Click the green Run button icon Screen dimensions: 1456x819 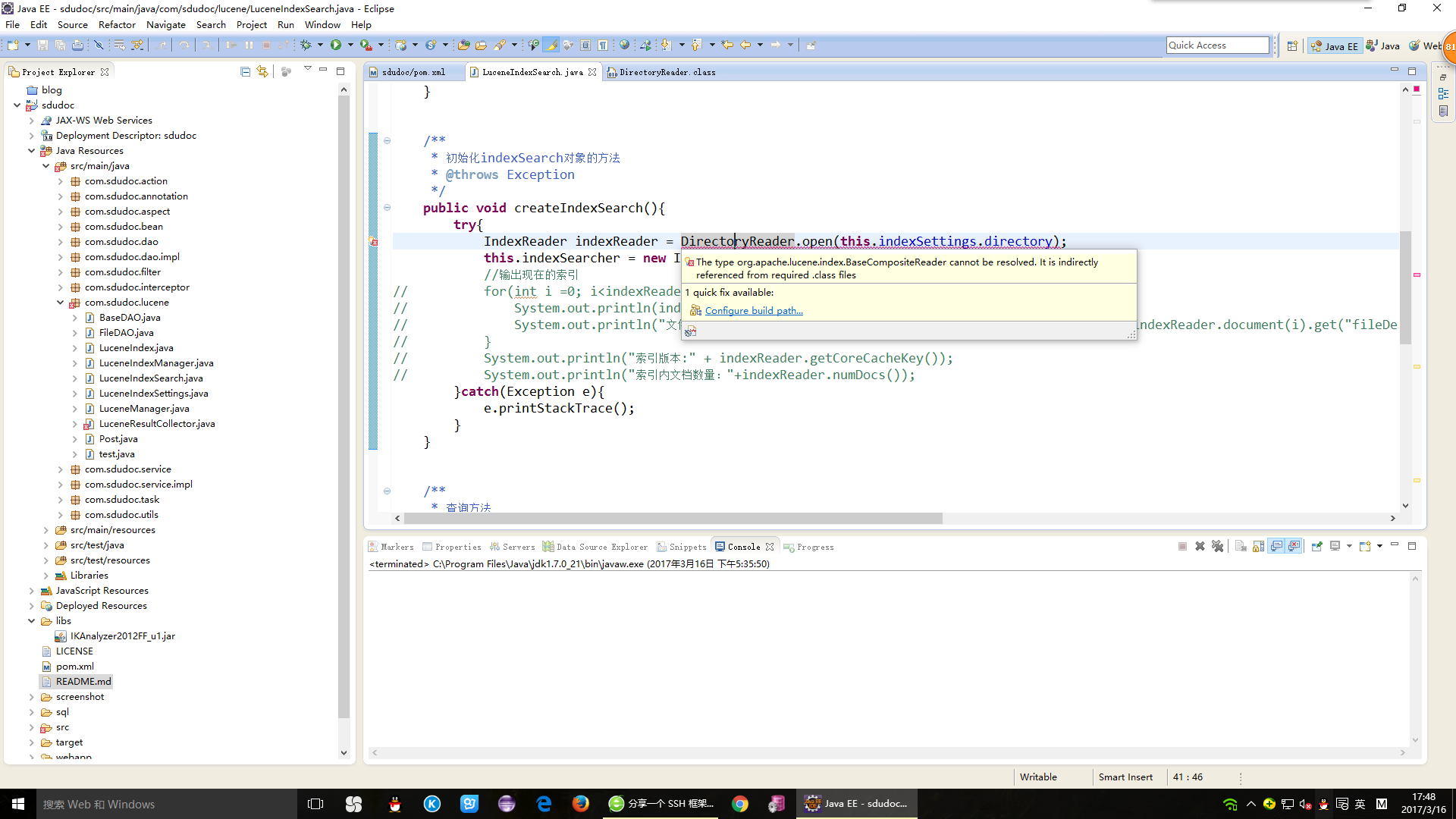(335, 45)
